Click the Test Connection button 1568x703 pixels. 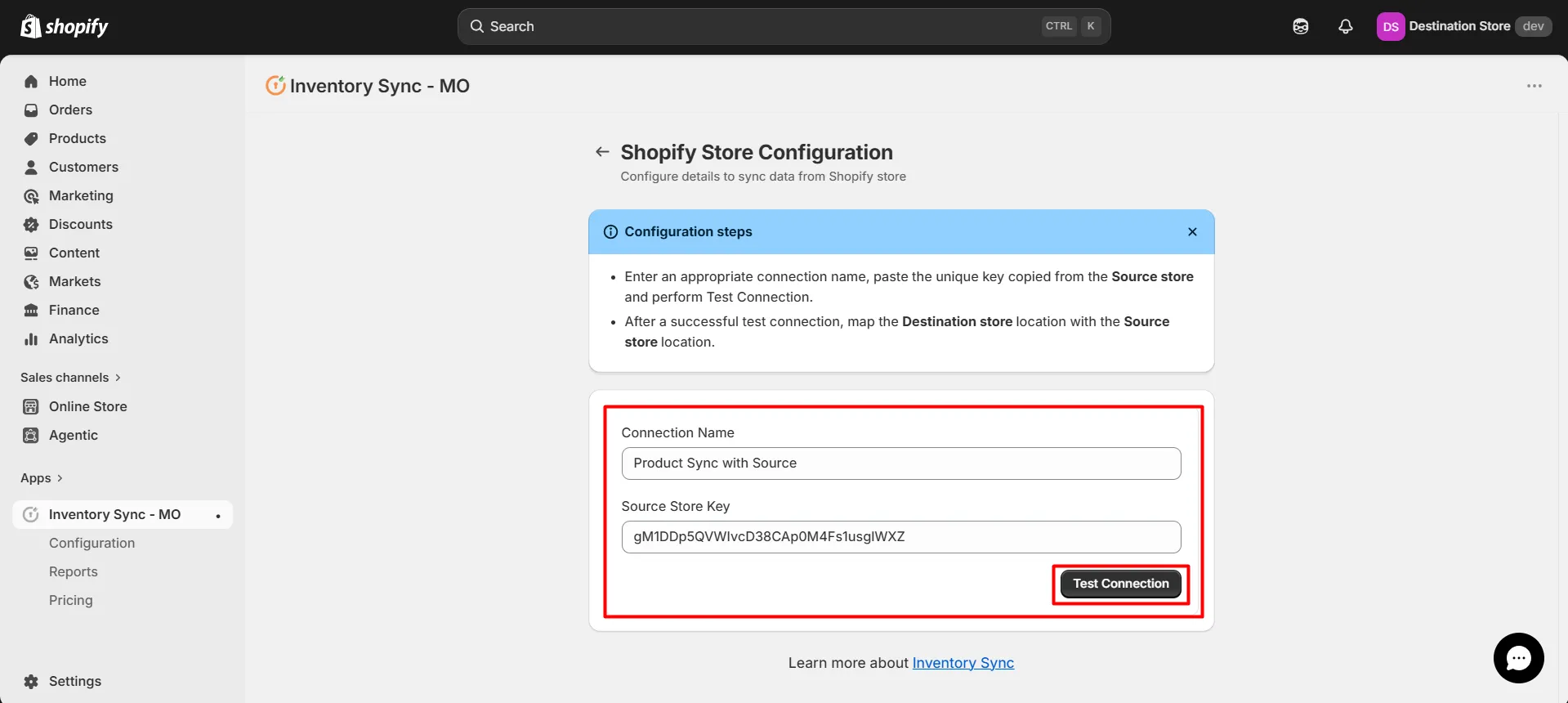[1120, 584]
